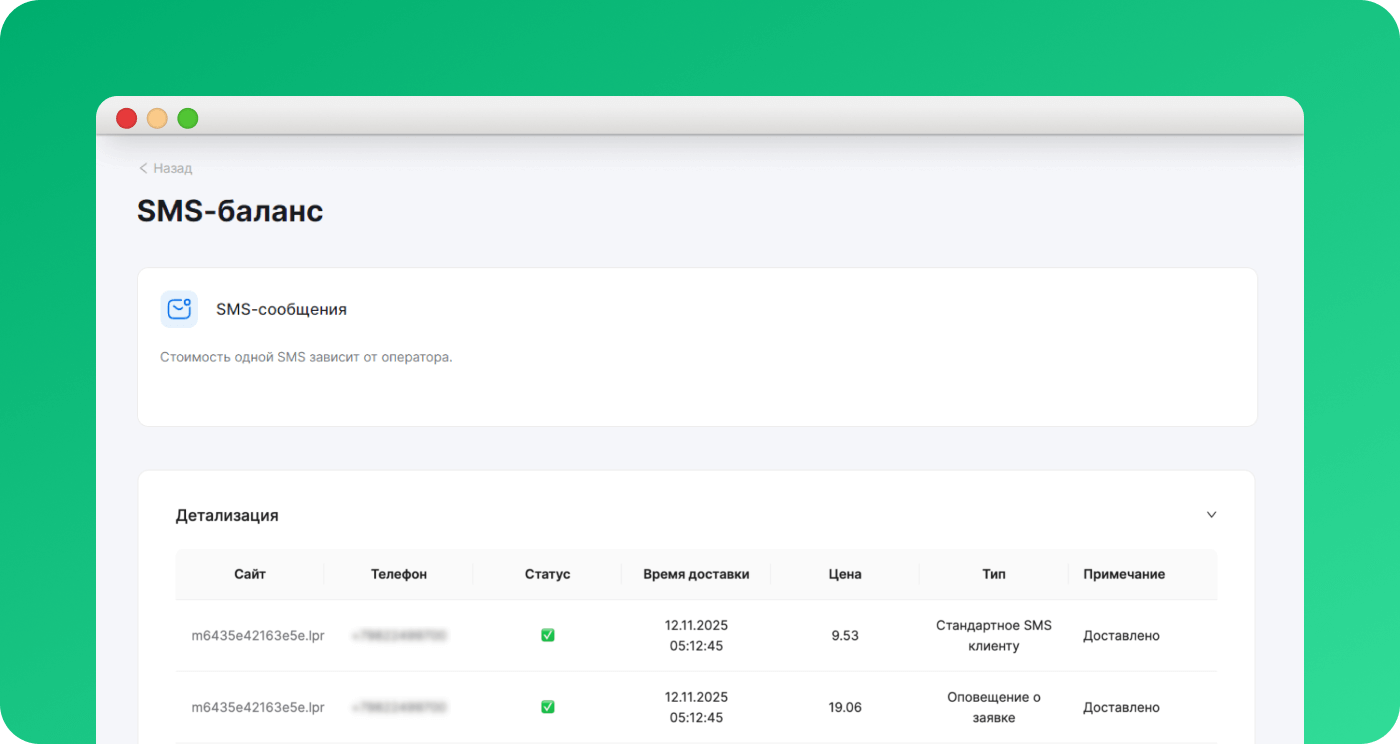1400x744 pixels.
Task: Click the blurred phone number in the 19.06 price row
Action: tap(399, 707)
